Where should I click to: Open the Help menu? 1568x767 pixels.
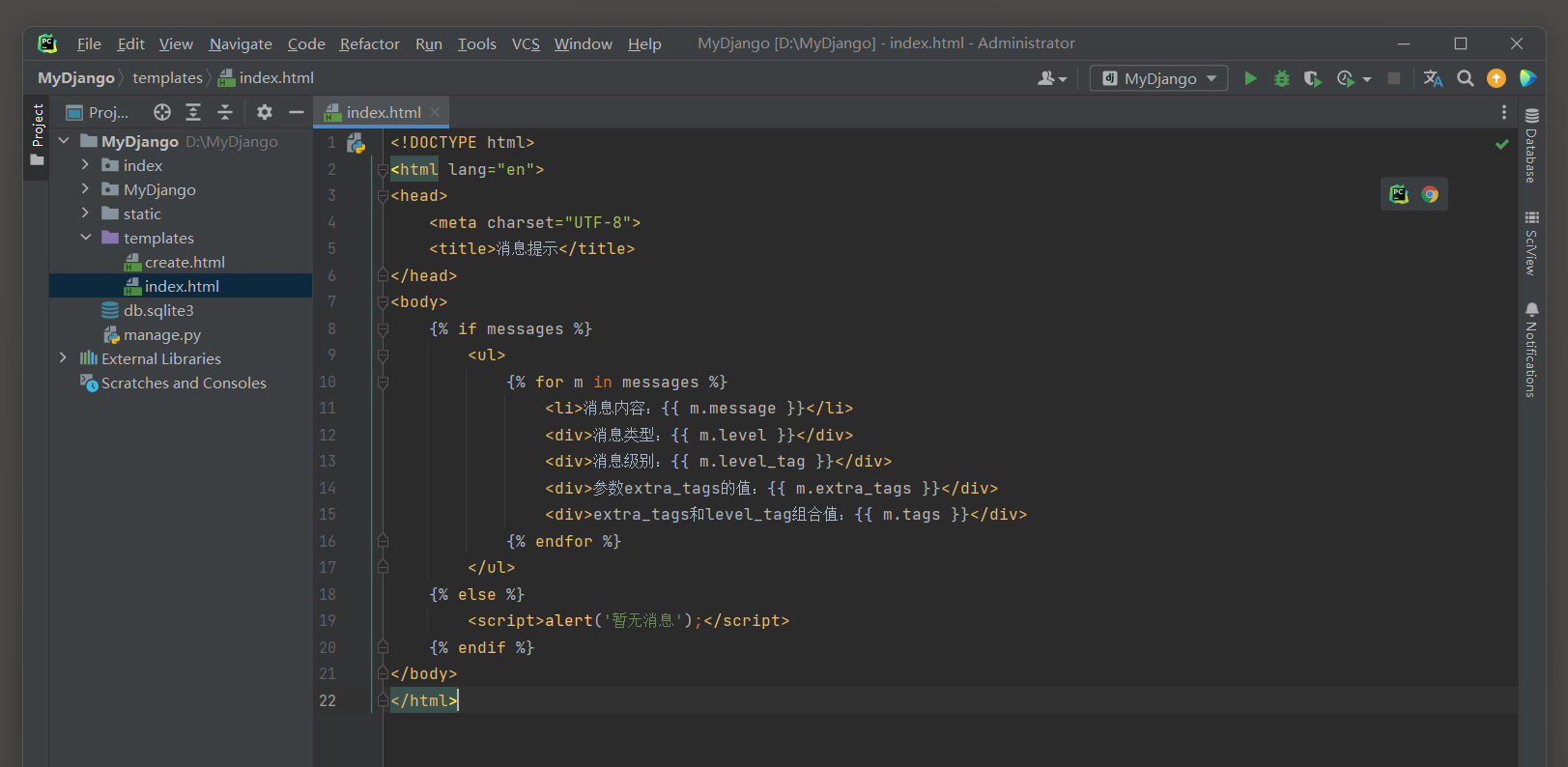click(x=644, y=43)
